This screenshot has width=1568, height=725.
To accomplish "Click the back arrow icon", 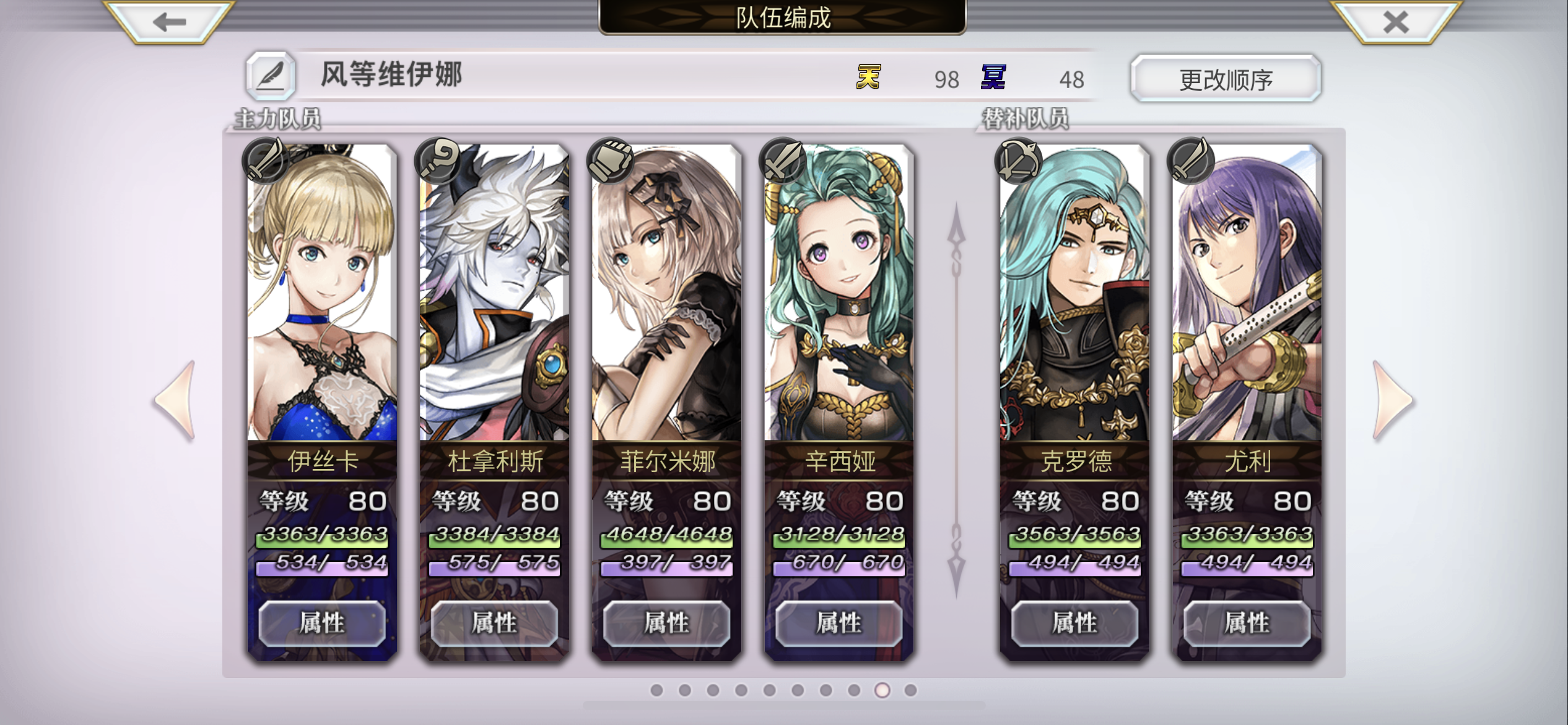I will [169, 22].
